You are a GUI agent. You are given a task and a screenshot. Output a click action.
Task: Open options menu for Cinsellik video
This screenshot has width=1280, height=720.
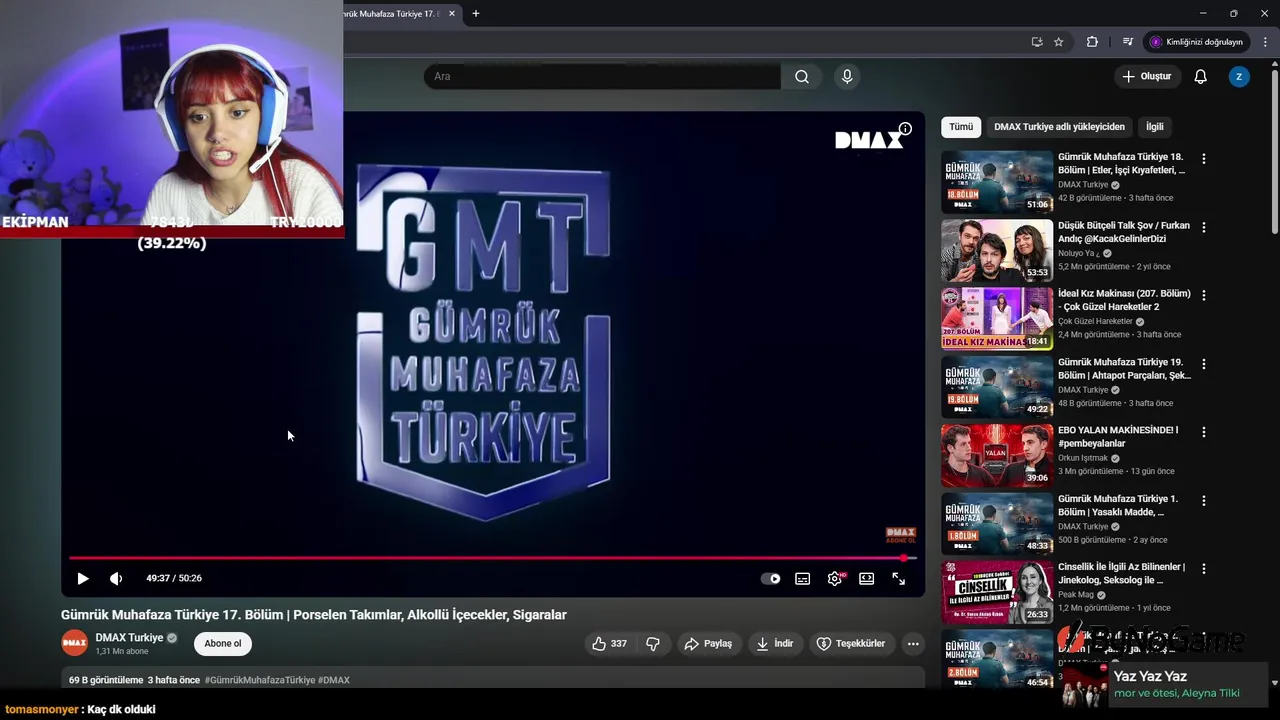[x=1204, y=568]
